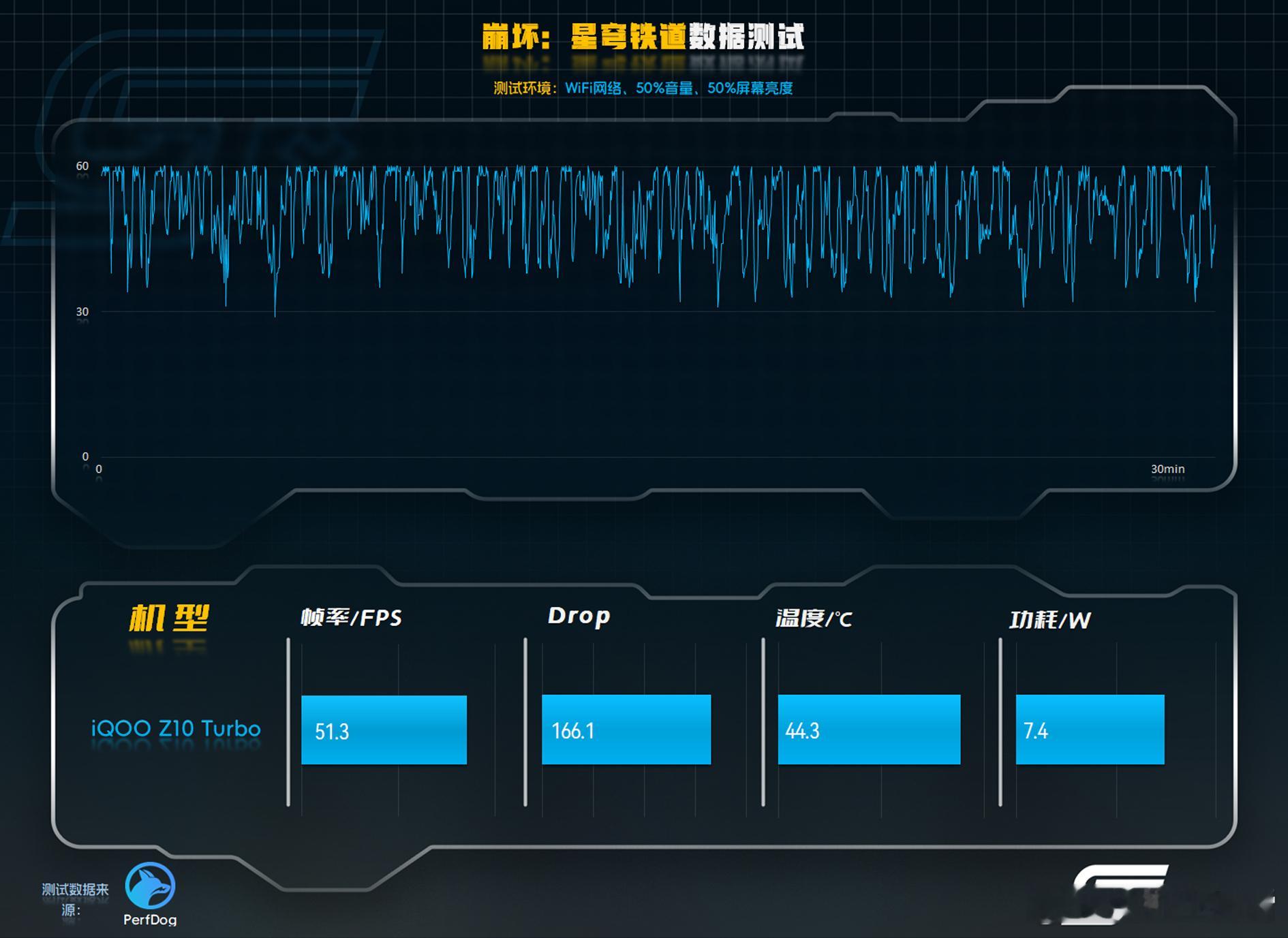Click the 帧率/FPS column header
The width and height of the screenshot is (1288, 938).
[x=352, y=618]
